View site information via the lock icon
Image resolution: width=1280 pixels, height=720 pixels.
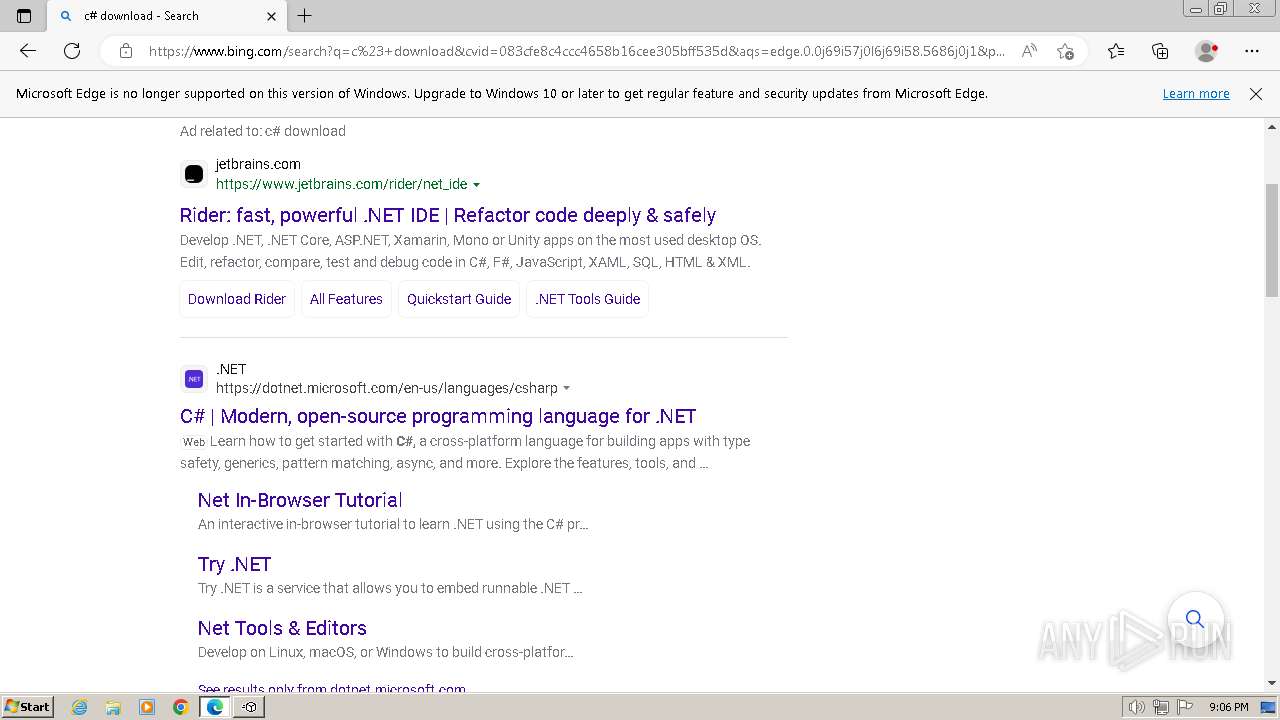pos(126,51)
